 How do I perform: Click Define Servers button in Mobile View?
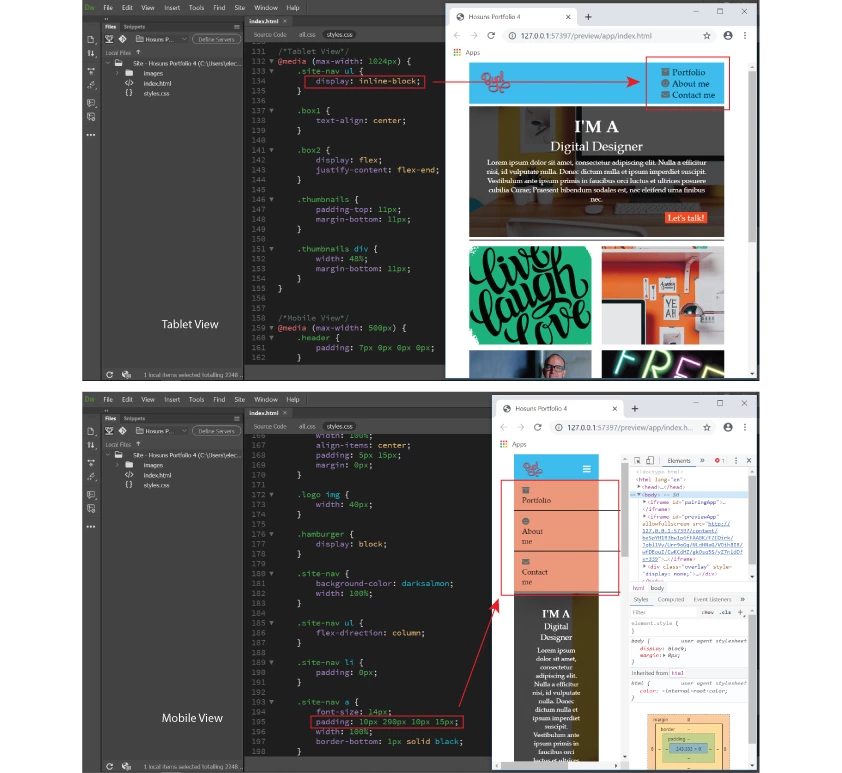(x=216, y=431)
